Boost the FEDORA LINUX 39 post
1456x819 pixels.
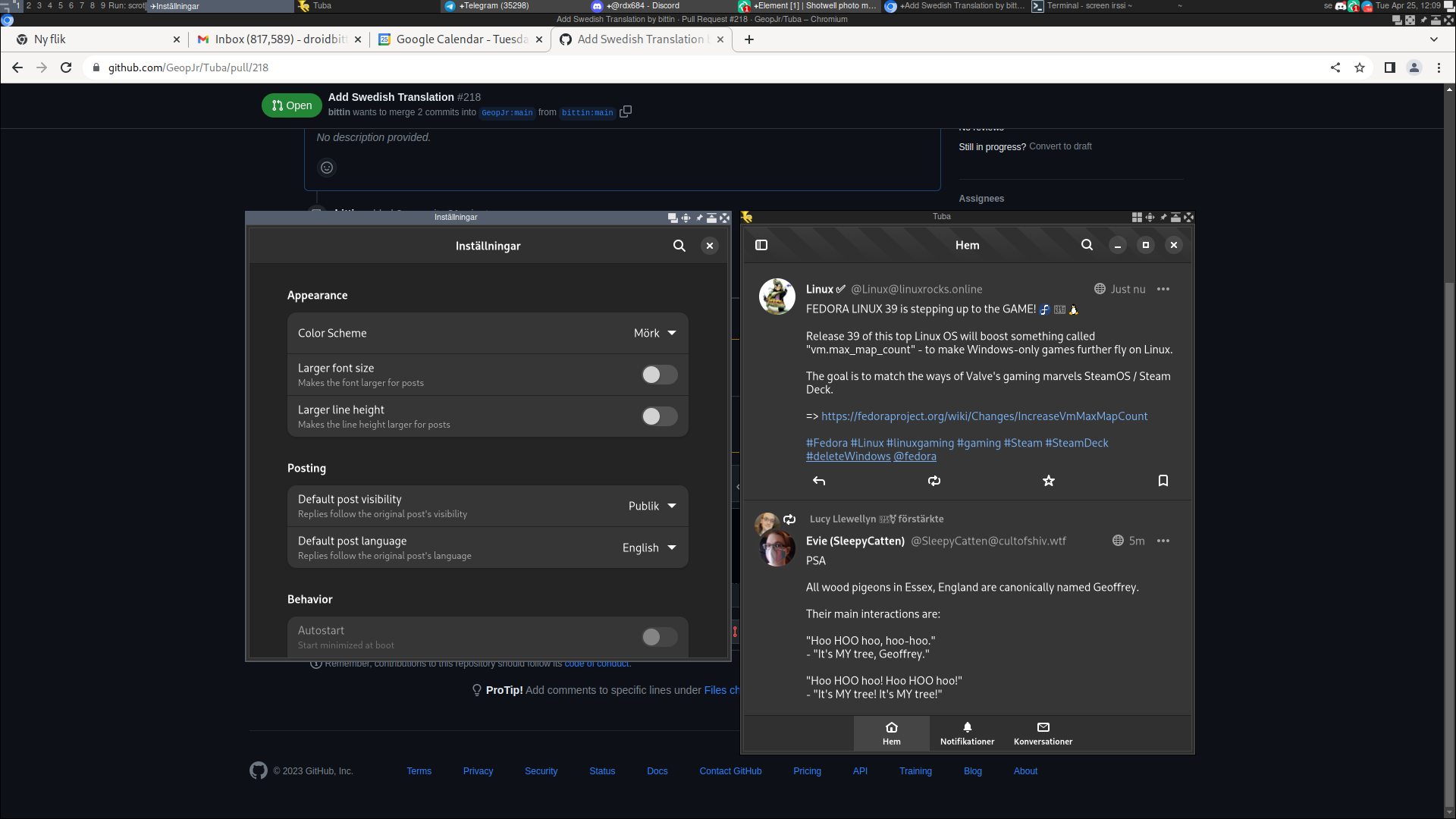click(x=934, y=480)
